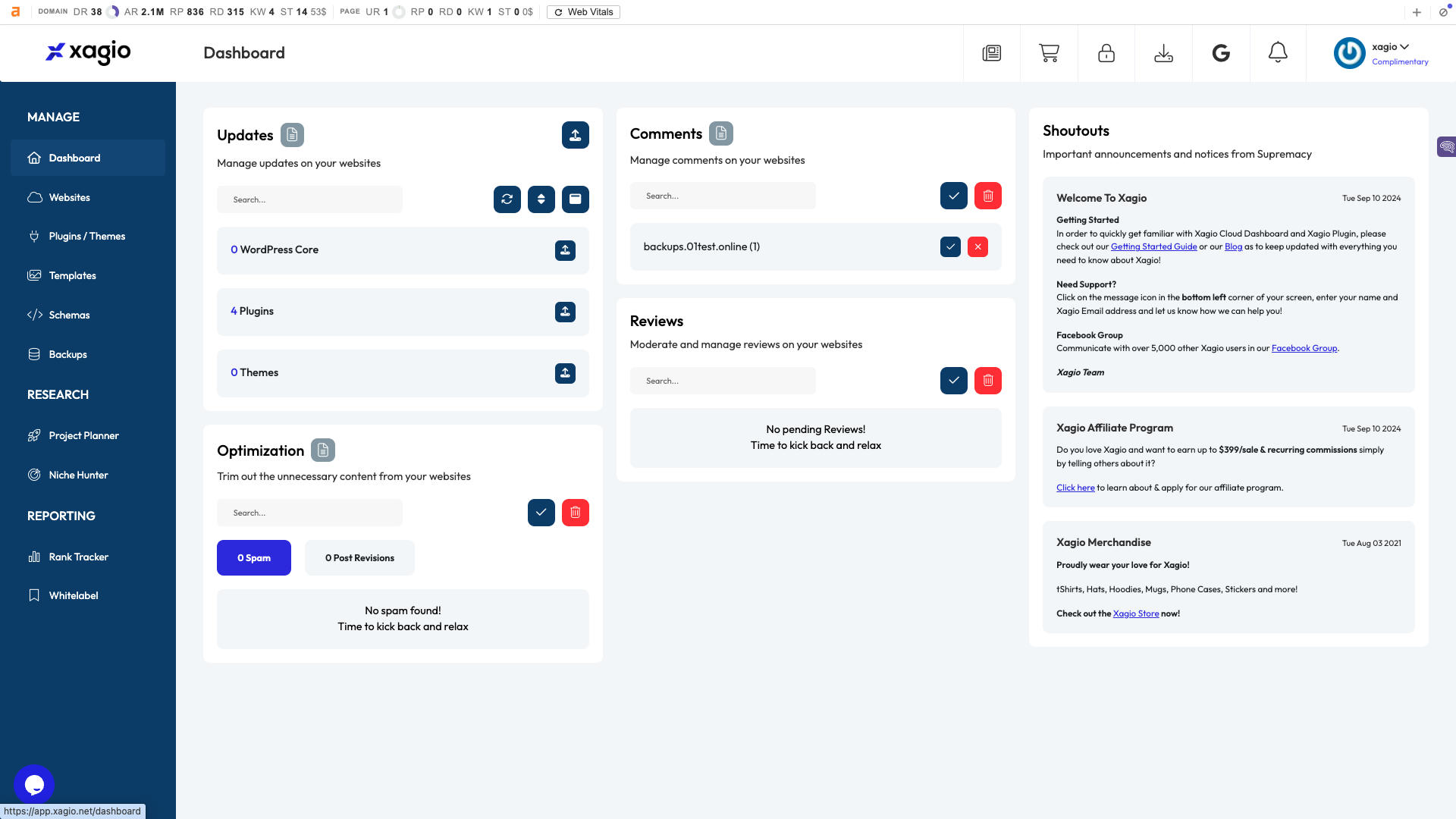Click the Ahrefs extension logo
The image size is (1456, 819).
click(15, 12)
